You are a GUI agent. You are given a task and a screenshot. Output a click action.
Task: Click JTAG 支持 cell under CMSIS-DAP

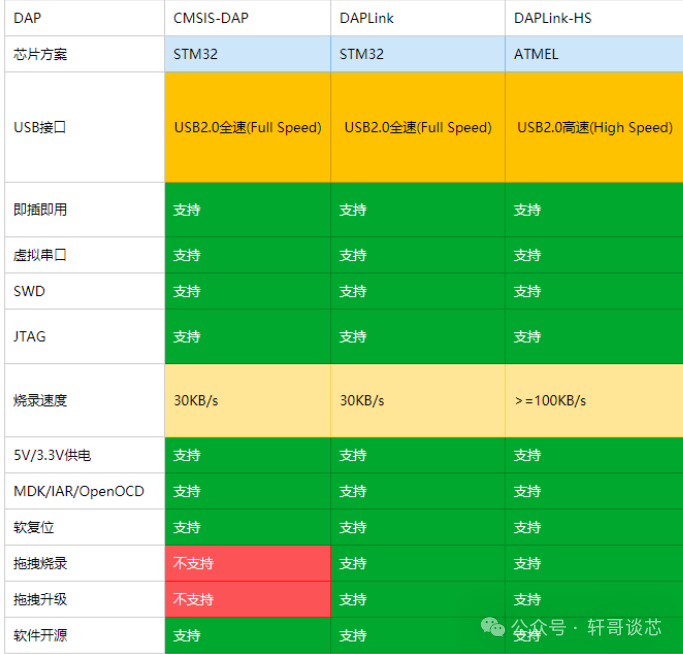pos(247,336)
